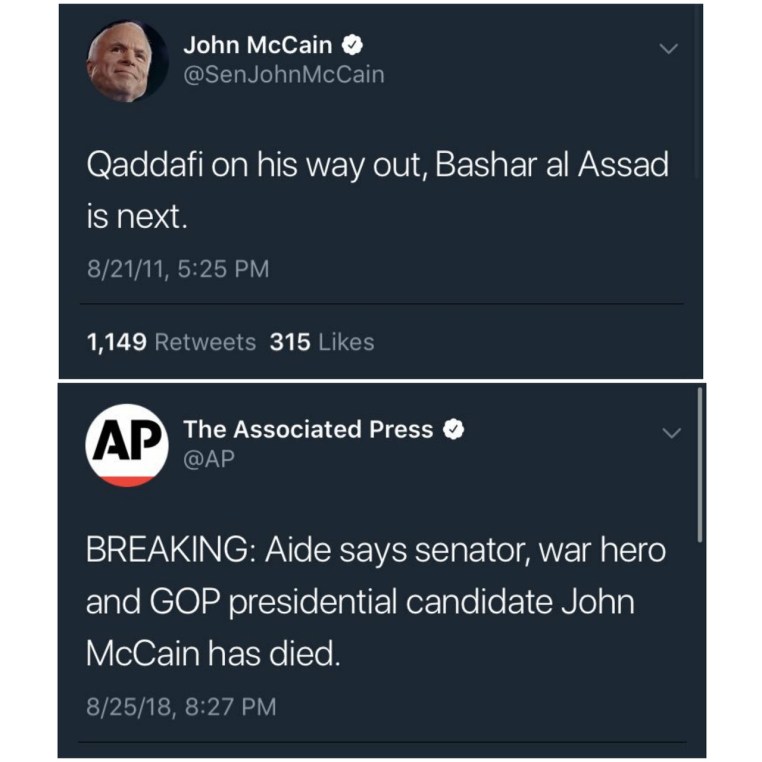Click the verified badge beside John McCain
Screen dimensions: 762x762
point(353,45)
